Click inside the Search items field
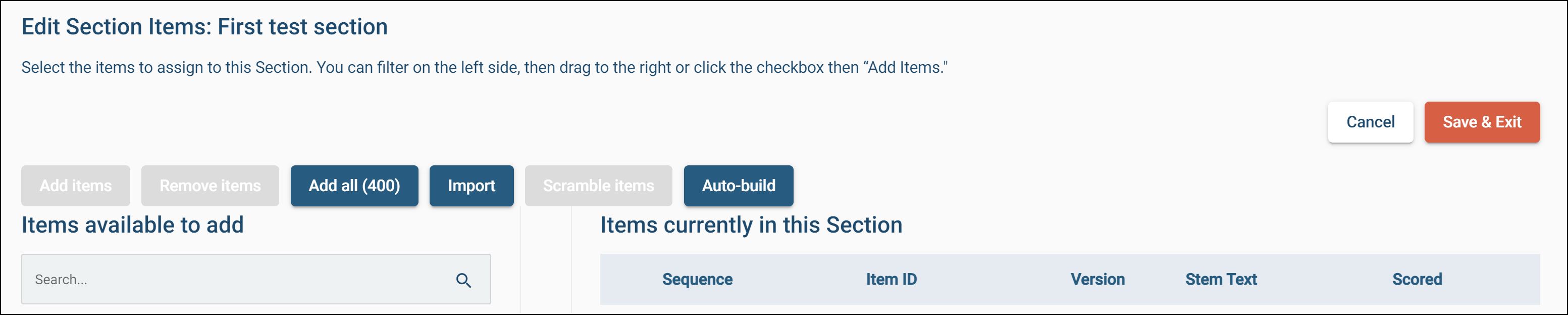Image resolution: width=1568 pixels, height=315 pixels. (x=237, y=280)
